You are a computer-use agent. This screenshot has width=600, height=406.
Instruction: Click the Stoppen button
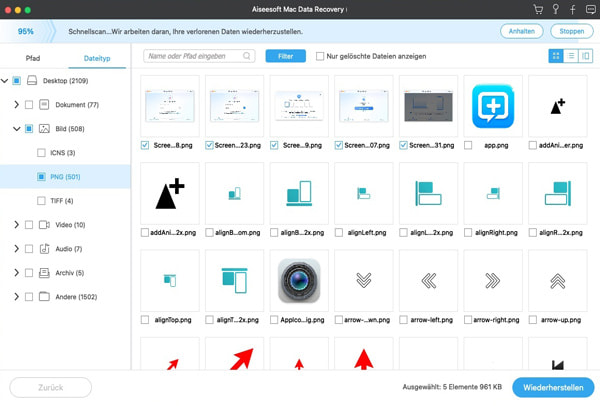pos(571,31)
